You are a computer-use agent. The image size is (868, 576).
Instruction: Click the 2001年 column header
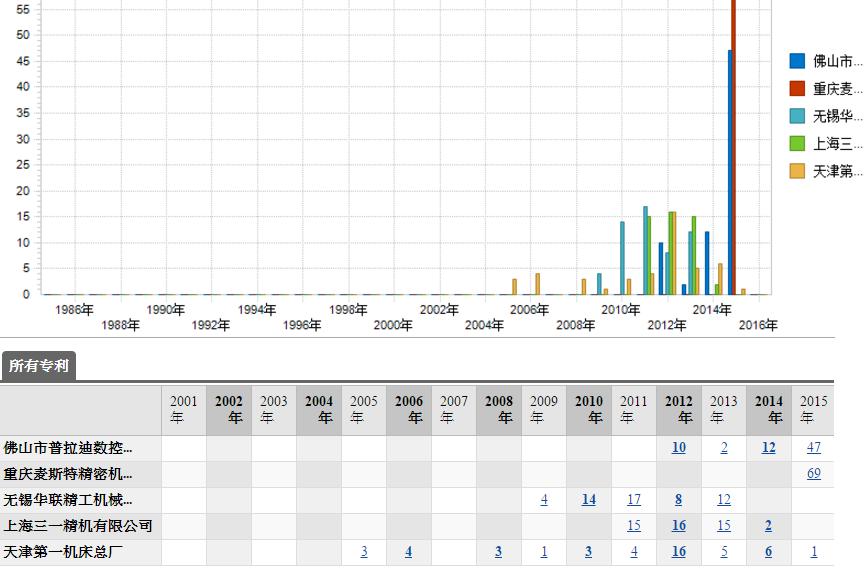pos(184,409)
